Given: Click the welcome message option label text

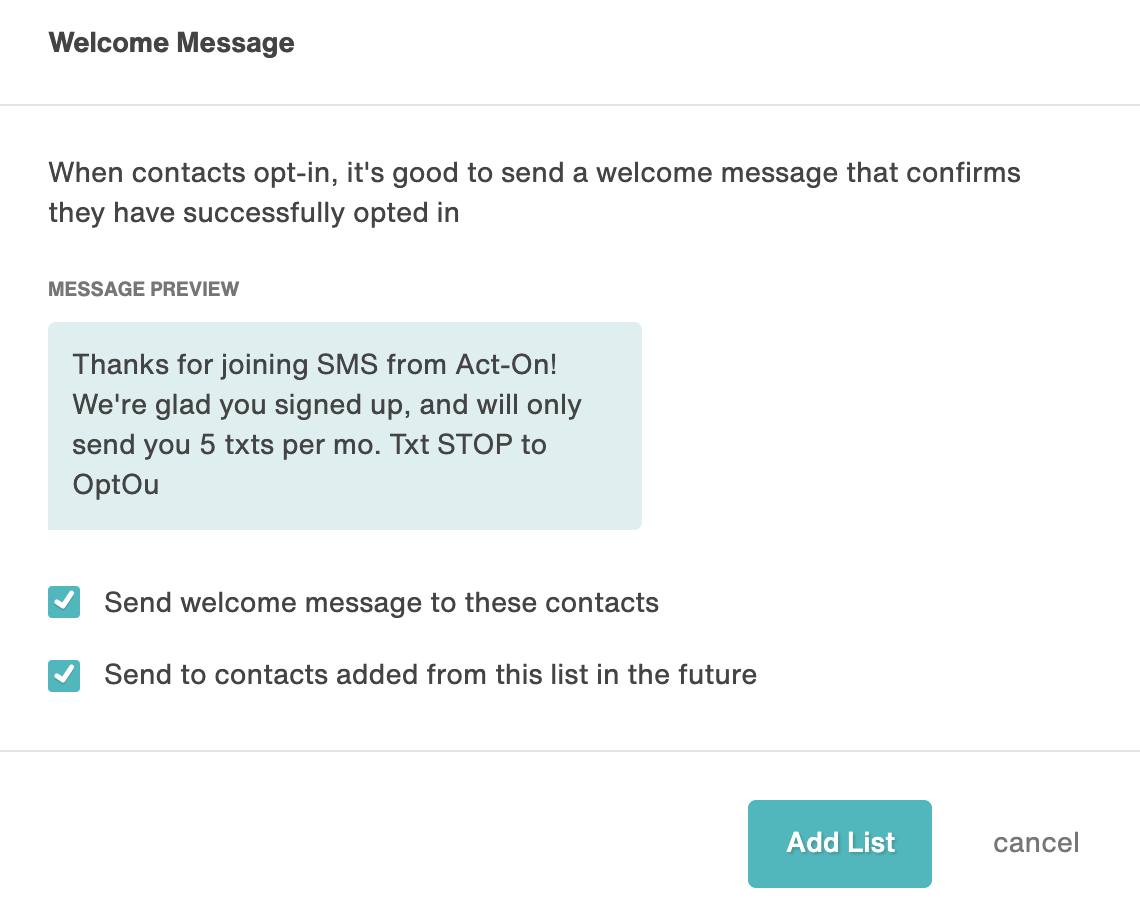Looking at the screenshot, I should (x=380, y=602).
